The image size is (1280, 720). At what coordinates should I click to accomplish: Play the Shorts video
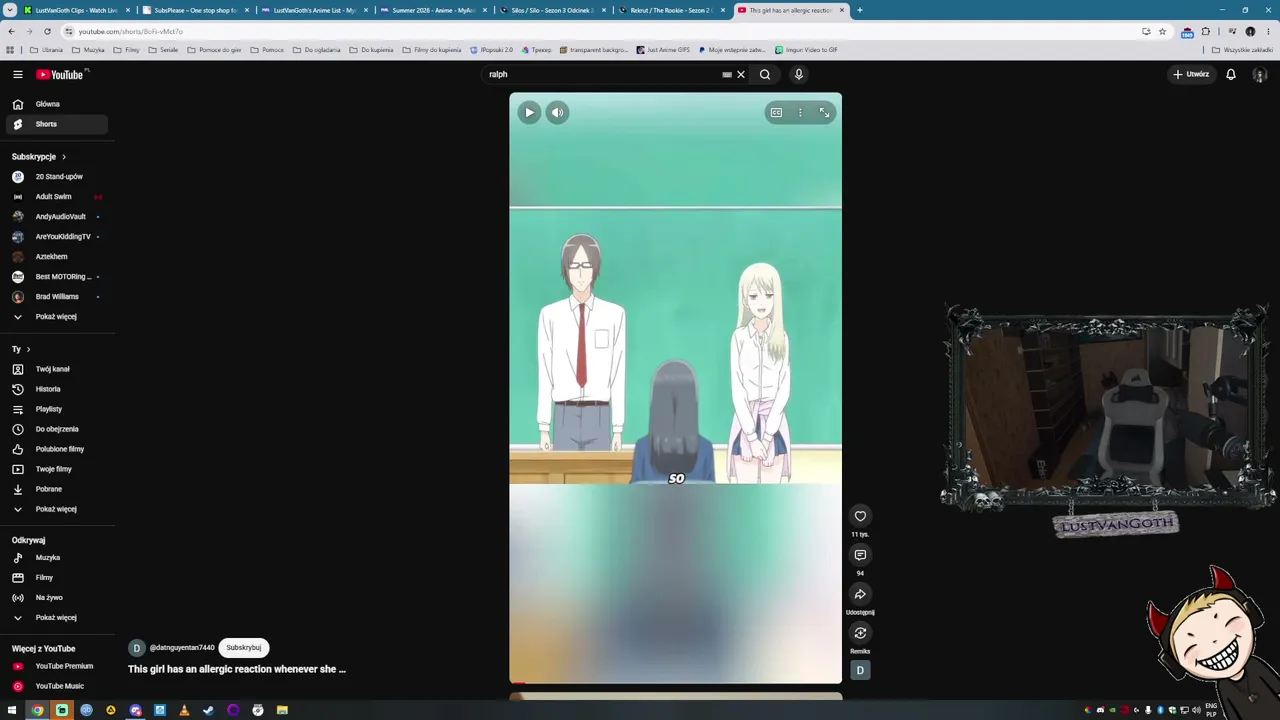529,113
